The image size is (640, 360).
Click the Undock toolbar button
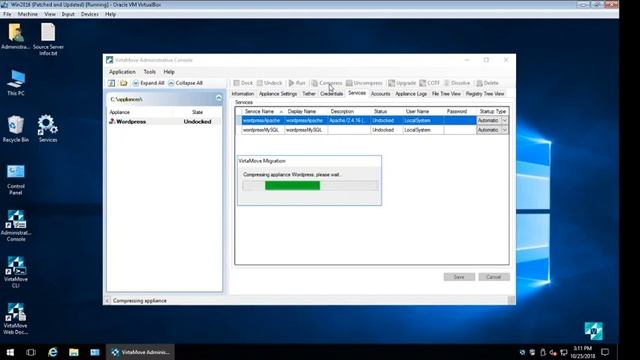[269, 83]
